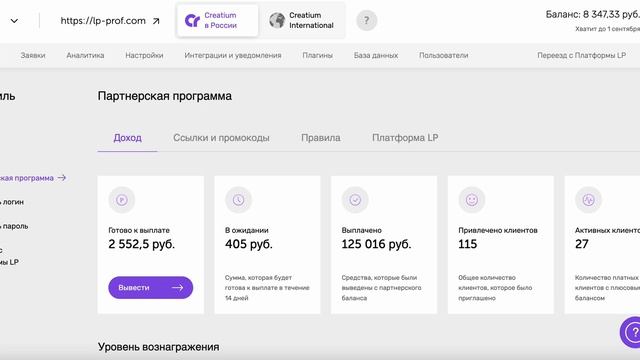
Task: Click the 125 016 руб. paid amount
Action: click(376, 244)
